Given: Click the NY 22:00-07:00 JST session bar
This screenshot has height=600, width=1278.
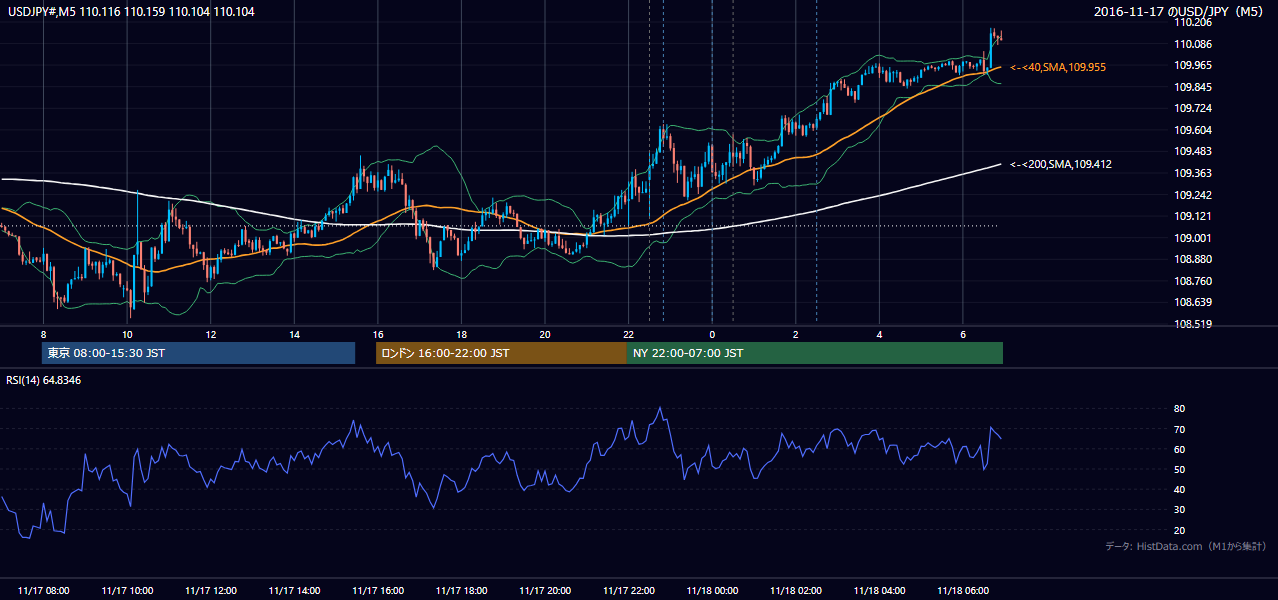Looking at the screenshot, I should click(815, 353).
